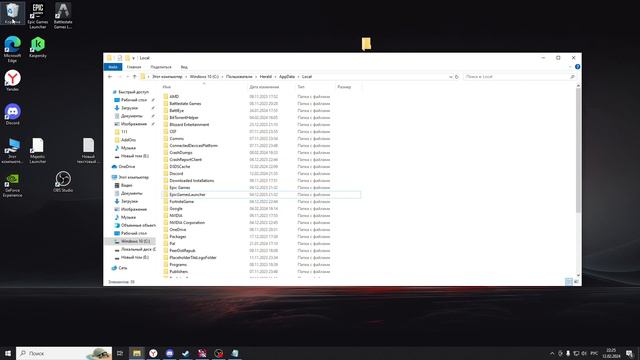Click AppData in the address path
This screenshot has height=360, width=640.
[287, 77]
